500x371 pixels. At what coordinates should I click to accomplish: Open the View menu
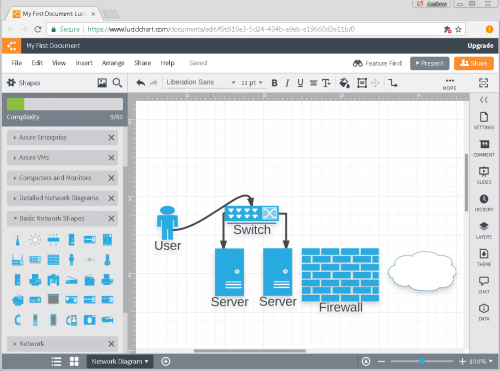[59, 63]
